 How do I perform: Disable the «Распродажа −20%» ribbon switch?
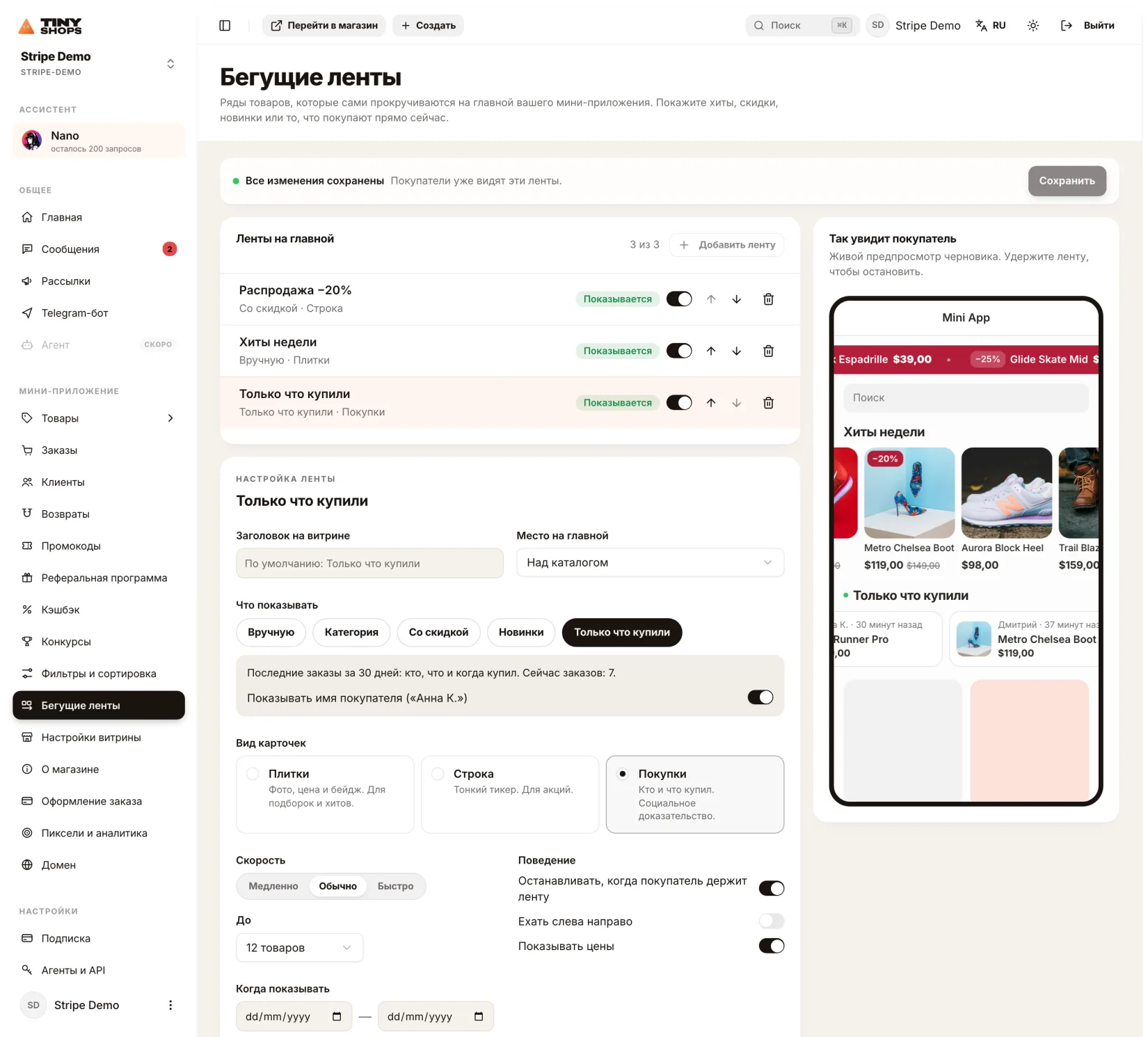click(x=679, y=299)
